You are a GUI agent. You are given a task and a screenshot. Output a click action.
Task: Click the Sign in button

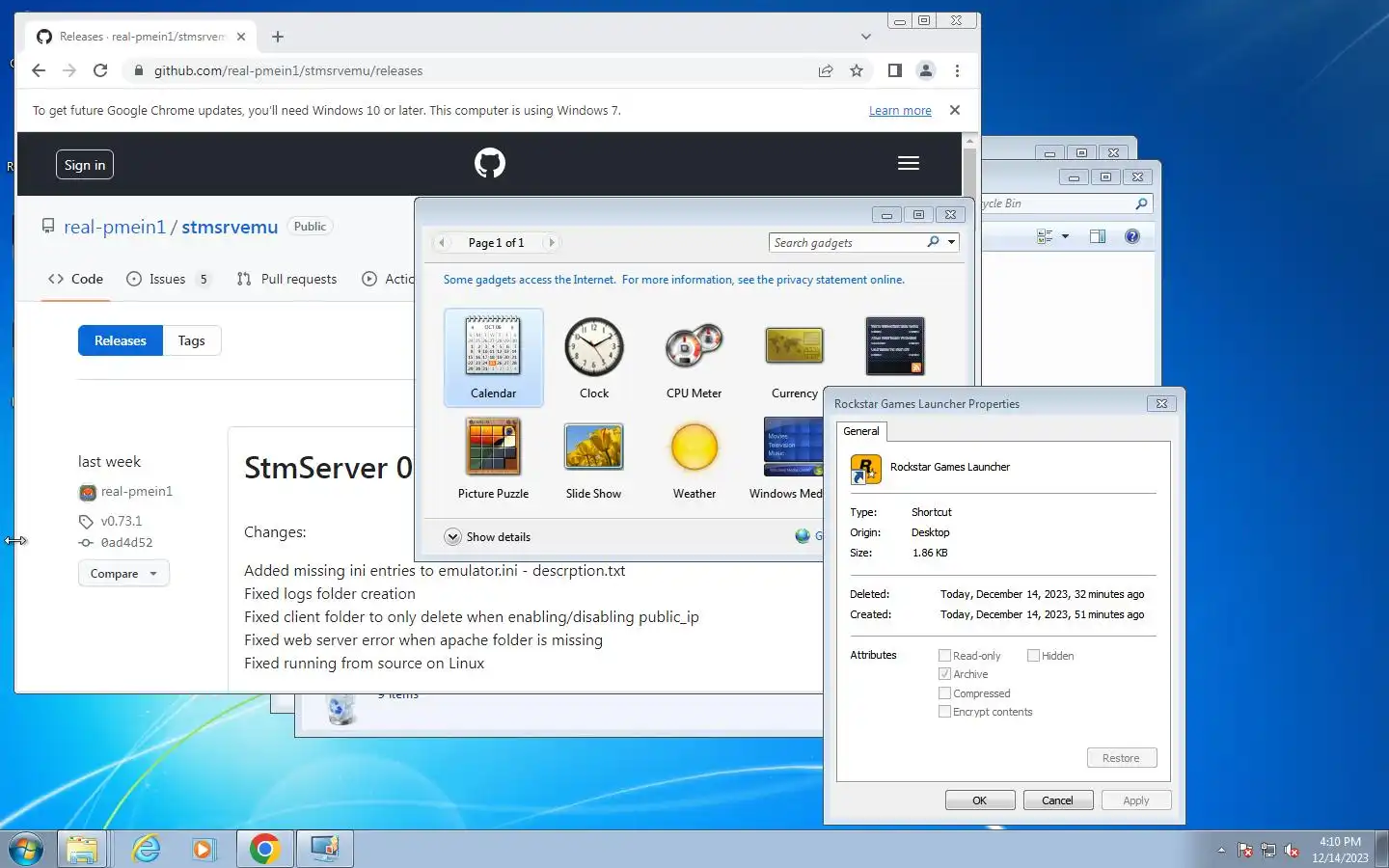pos(85,165)
